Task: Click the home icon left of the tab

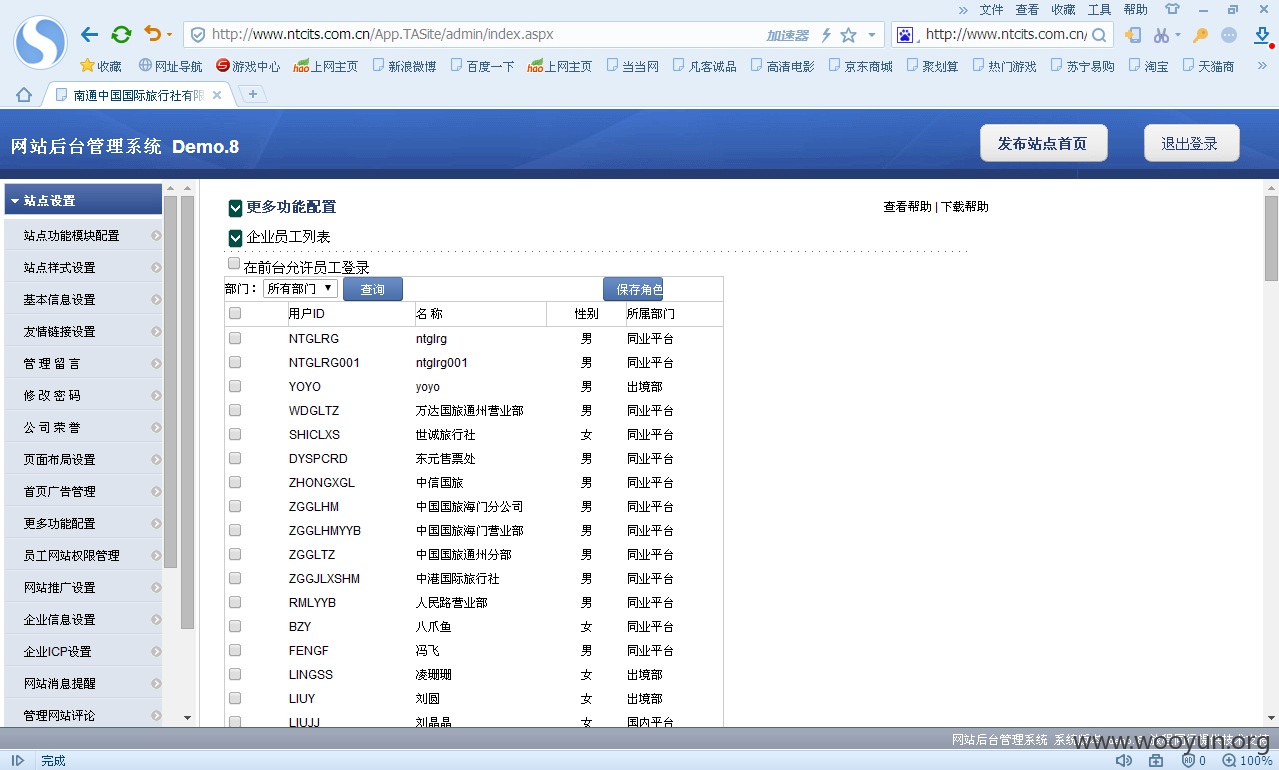Action: (24, 95)
